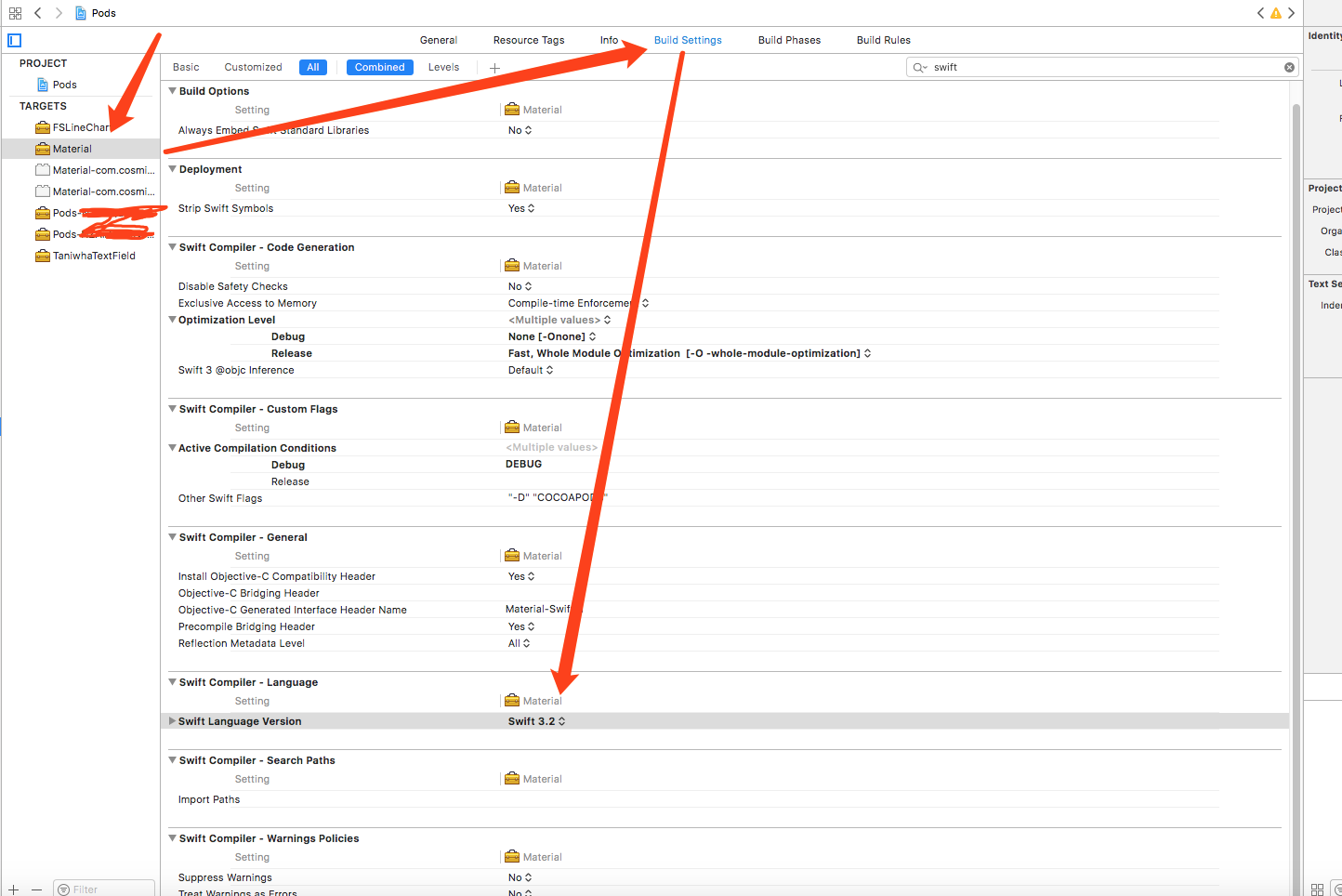Screen dimensions: 1342x896
Task: Expand the Swift Language Version row
Action: click(172, 721)
